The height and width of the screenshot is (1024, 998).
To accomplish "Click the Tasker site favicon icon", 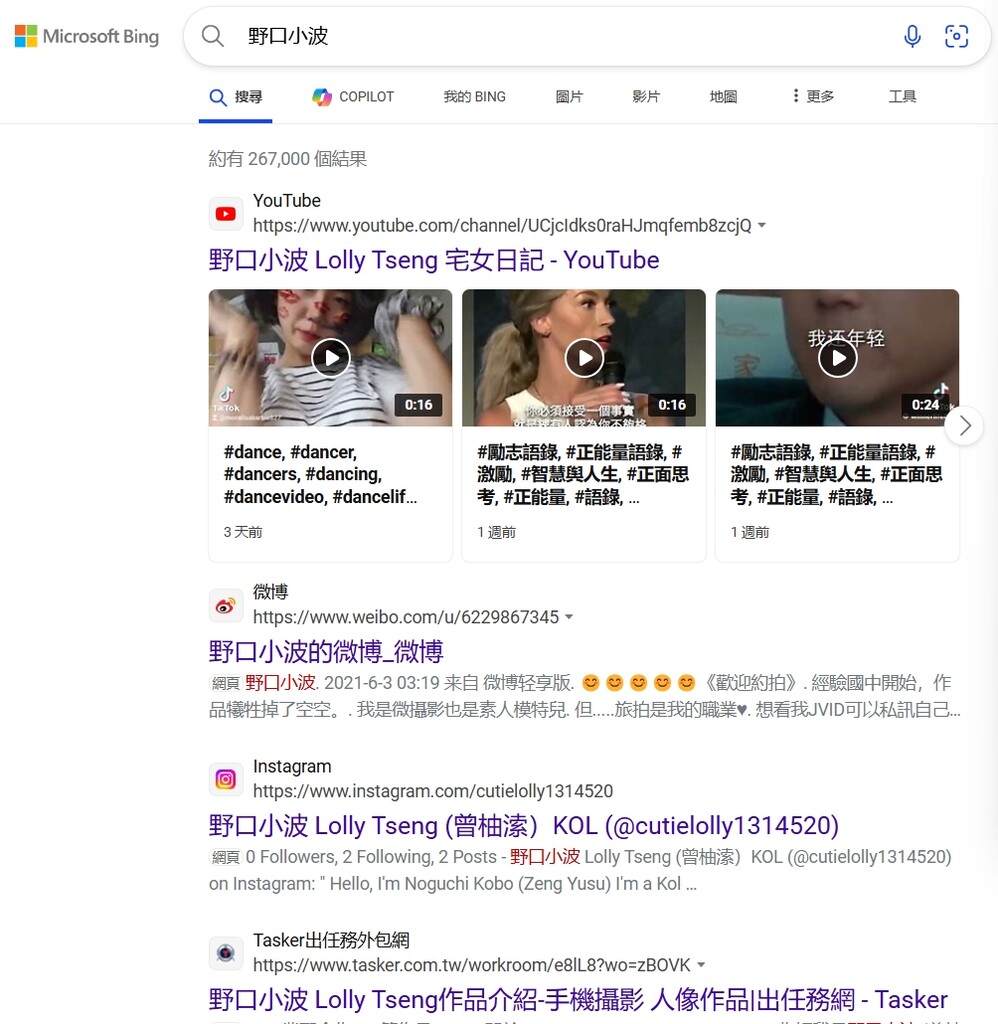I will (x=226, y=953).
